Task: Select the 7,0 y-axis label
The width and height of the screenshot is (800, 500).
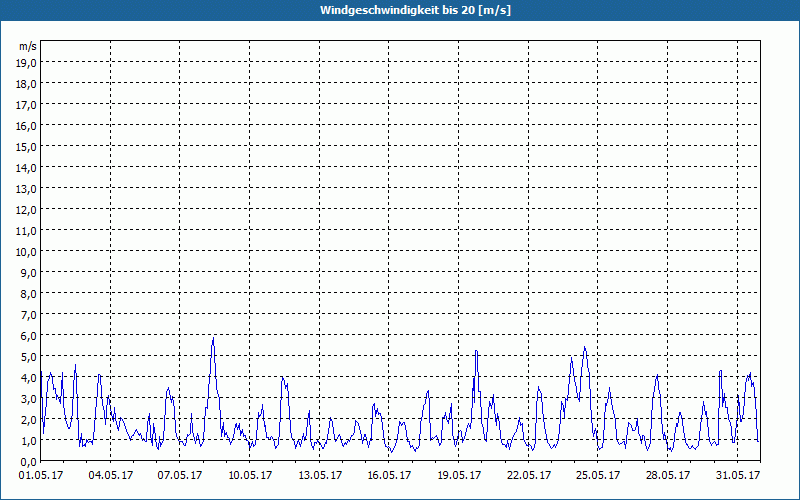Action: click(30, 314)
